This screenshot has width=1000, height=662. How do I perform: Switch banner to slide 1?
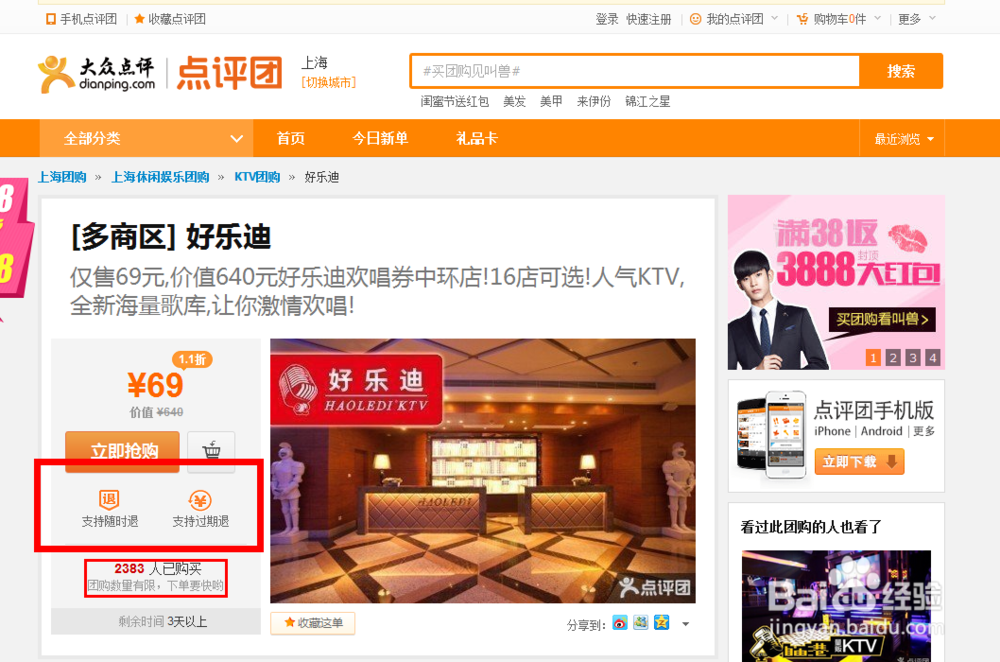[x=873, y=358]
